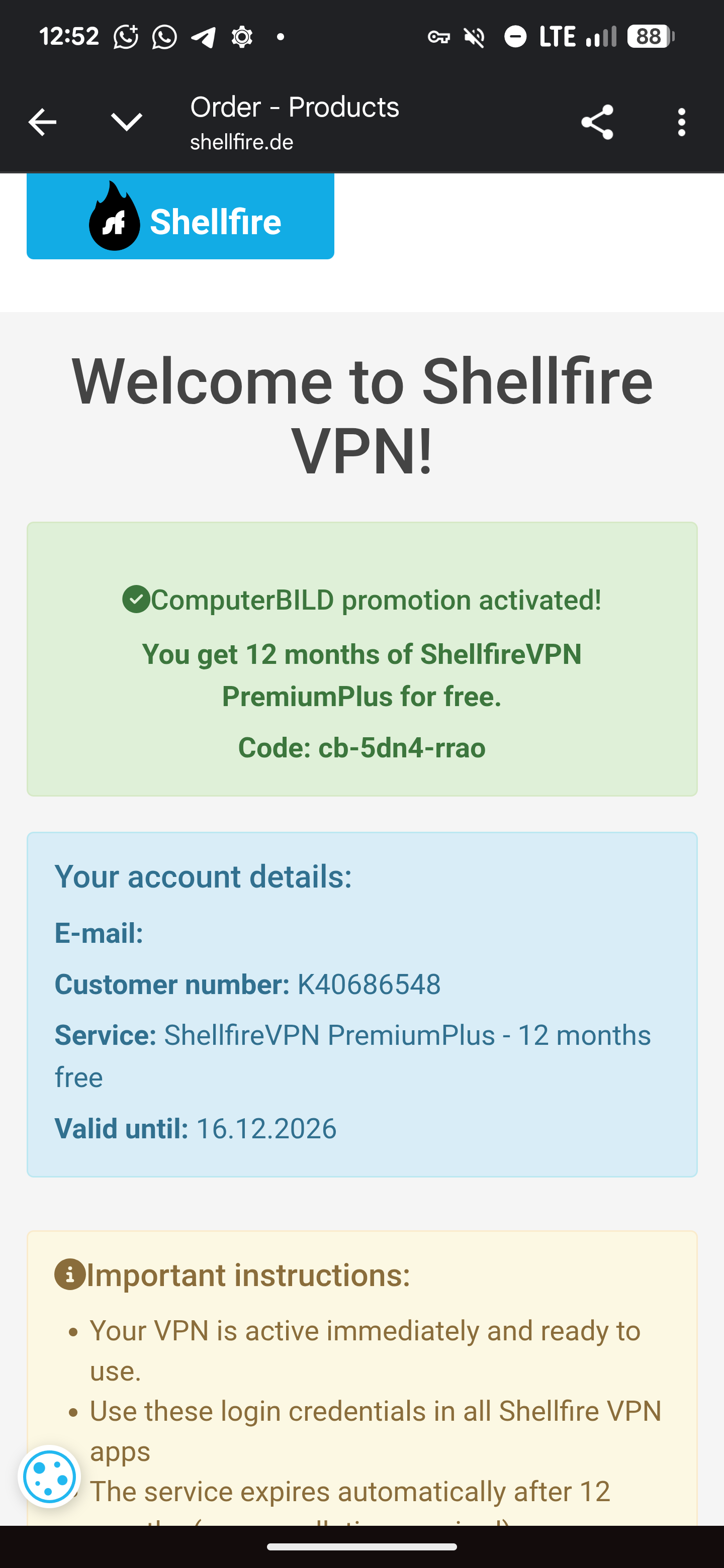The image size is (724, 1568).
Task: Tap the Order - Products page title
Action: [295, 107]
